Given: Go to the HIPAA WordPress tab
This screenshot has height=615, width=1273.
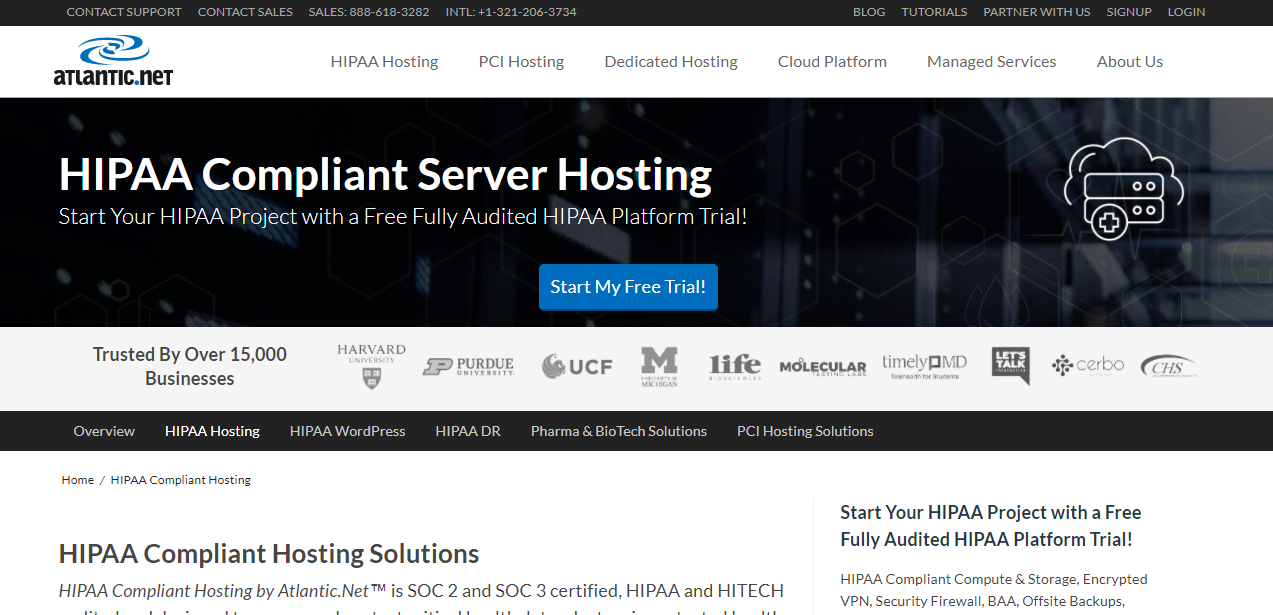Looking at the screenshot, I should point(347,431).
